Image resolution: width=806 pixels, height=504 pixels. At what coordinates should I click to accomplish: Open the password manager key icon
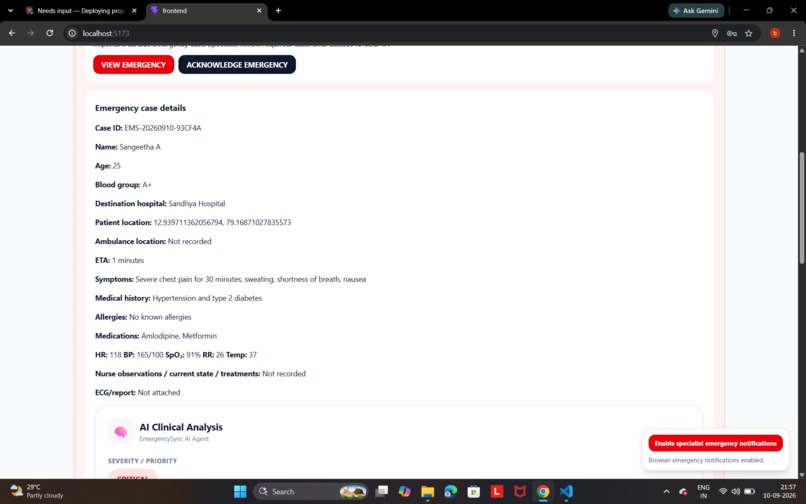click(731, 33)
